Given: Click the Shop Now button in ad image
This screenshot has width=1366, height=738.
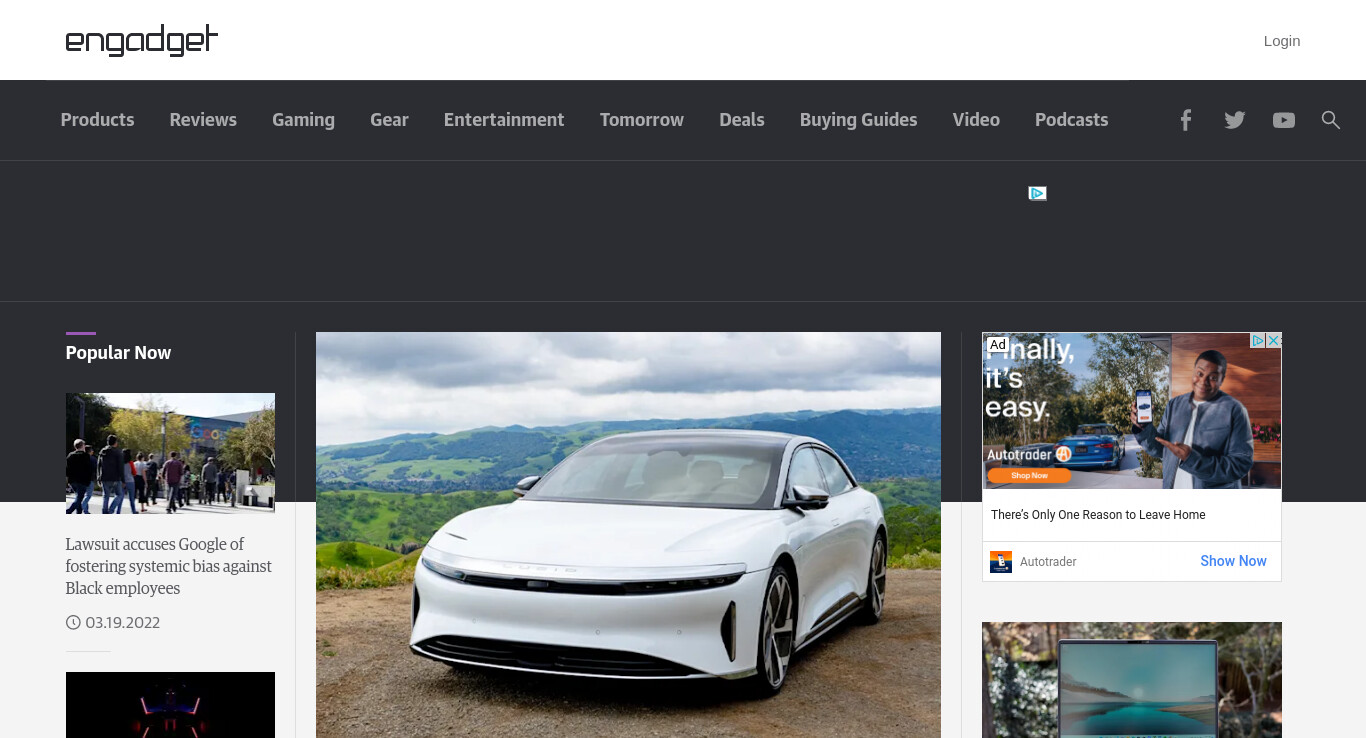Looking at the screenshot, I should [x=1029, y=476].
